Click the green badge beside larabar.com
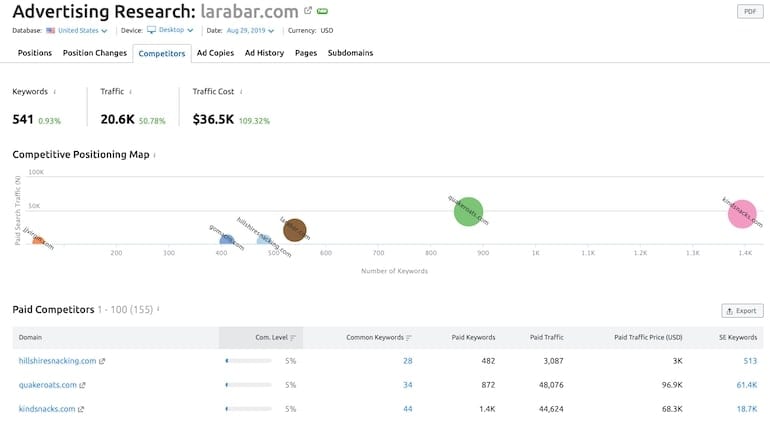 pyautogui.click(x=322, y=11)
